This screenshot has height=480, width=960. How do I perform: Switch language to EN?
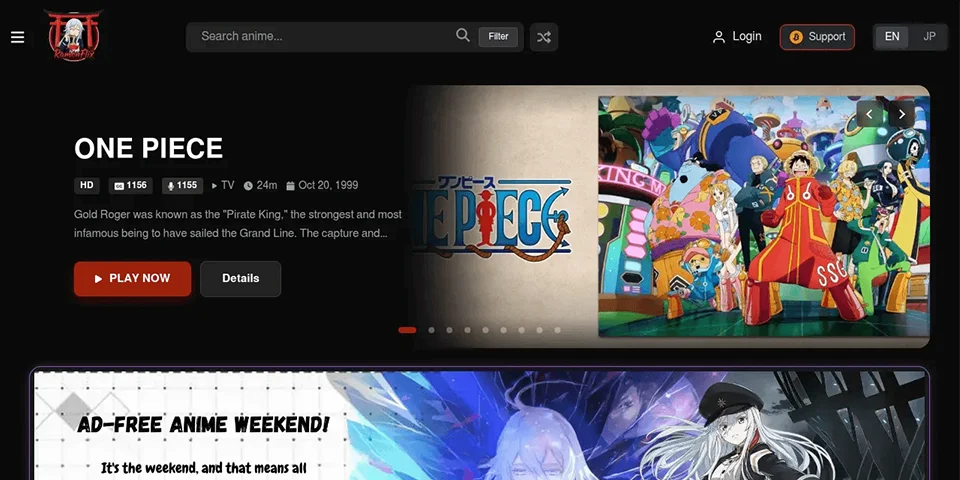tap(892, 37)
